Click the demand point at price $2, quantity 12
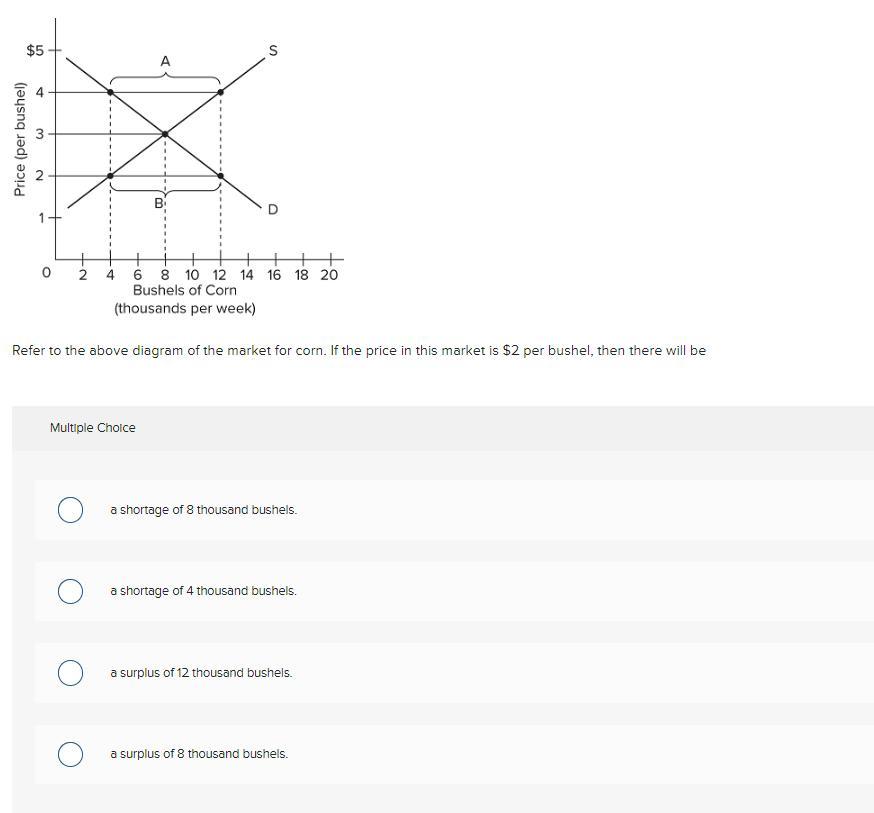The image size is (874, 813). coord(220,175)
